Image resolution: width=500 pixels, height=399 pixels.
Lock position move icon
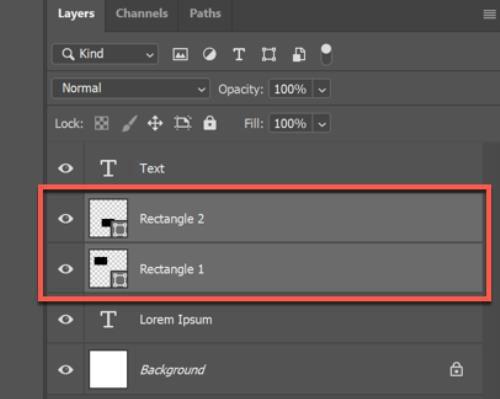coord(155,124)
